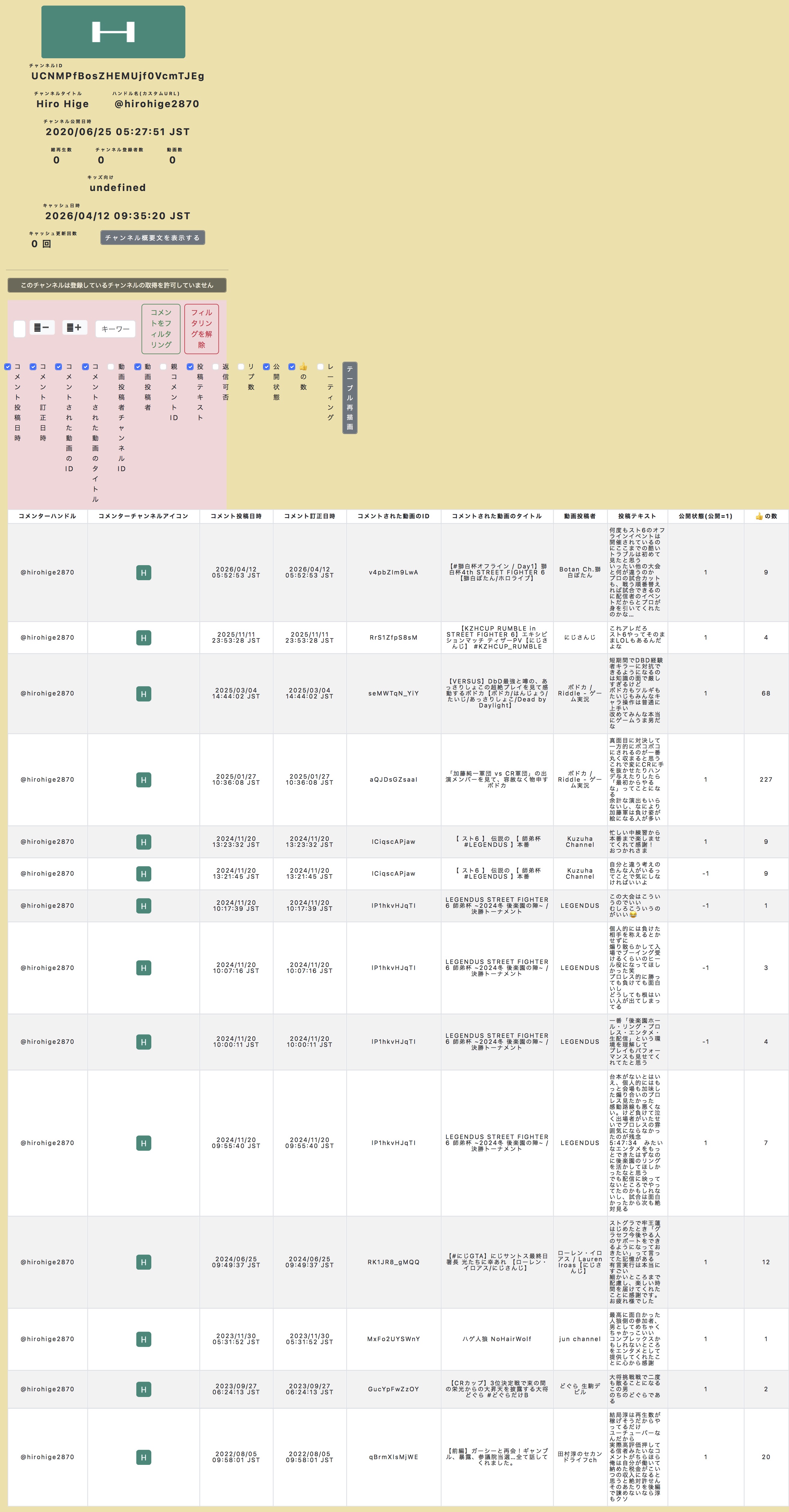Click the large Hiro Hige channel banner
789x1512 pixels.
click(x=113, y=32)
